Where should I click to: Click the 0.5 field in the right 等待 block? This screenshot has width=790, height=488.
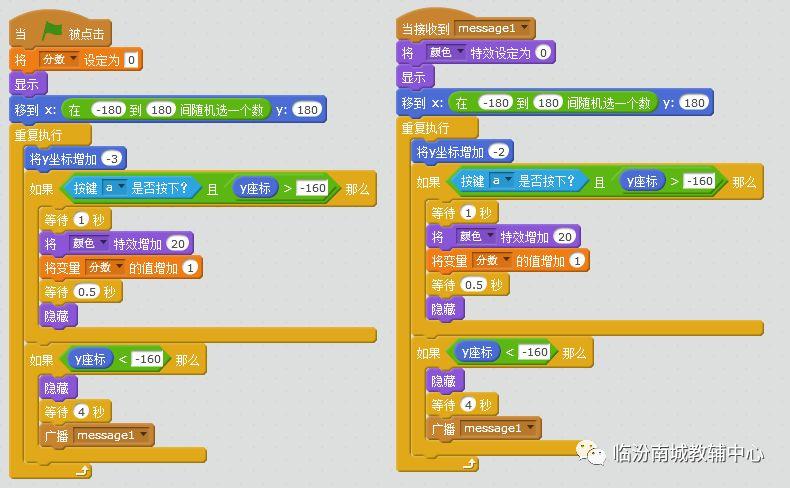coord(474,285)
